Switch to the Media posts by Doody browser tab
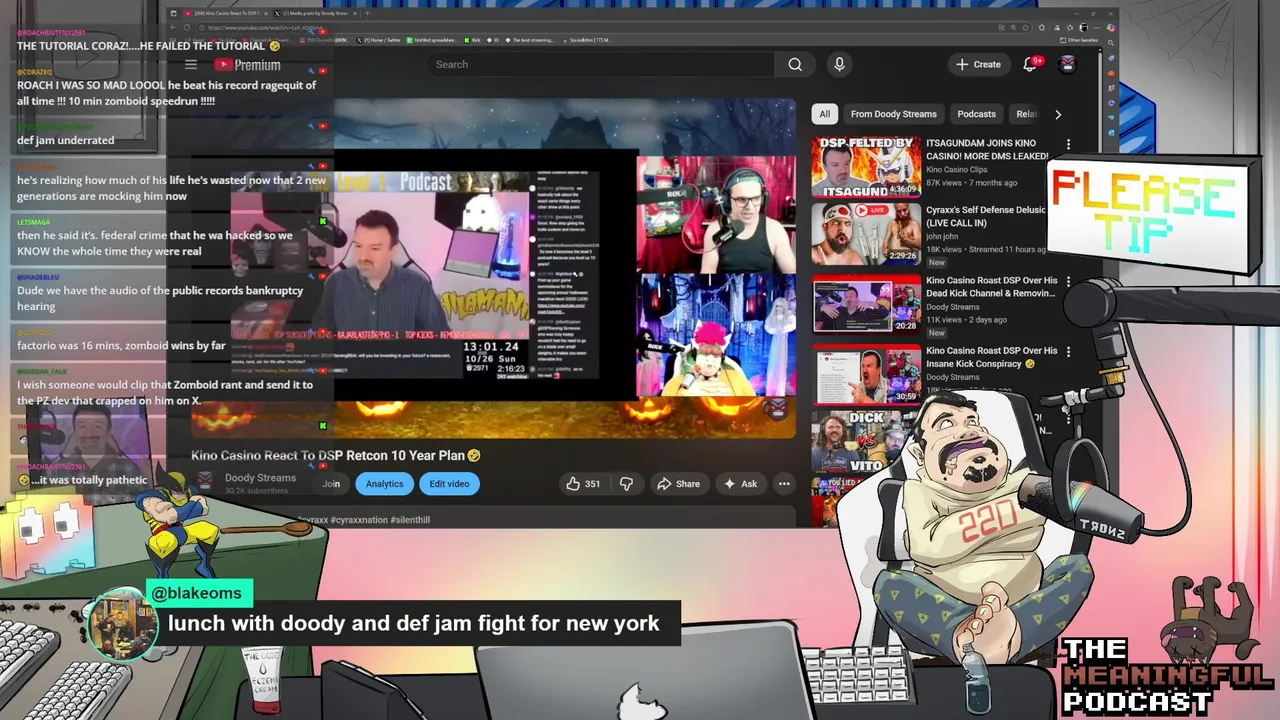 [312, 13]
